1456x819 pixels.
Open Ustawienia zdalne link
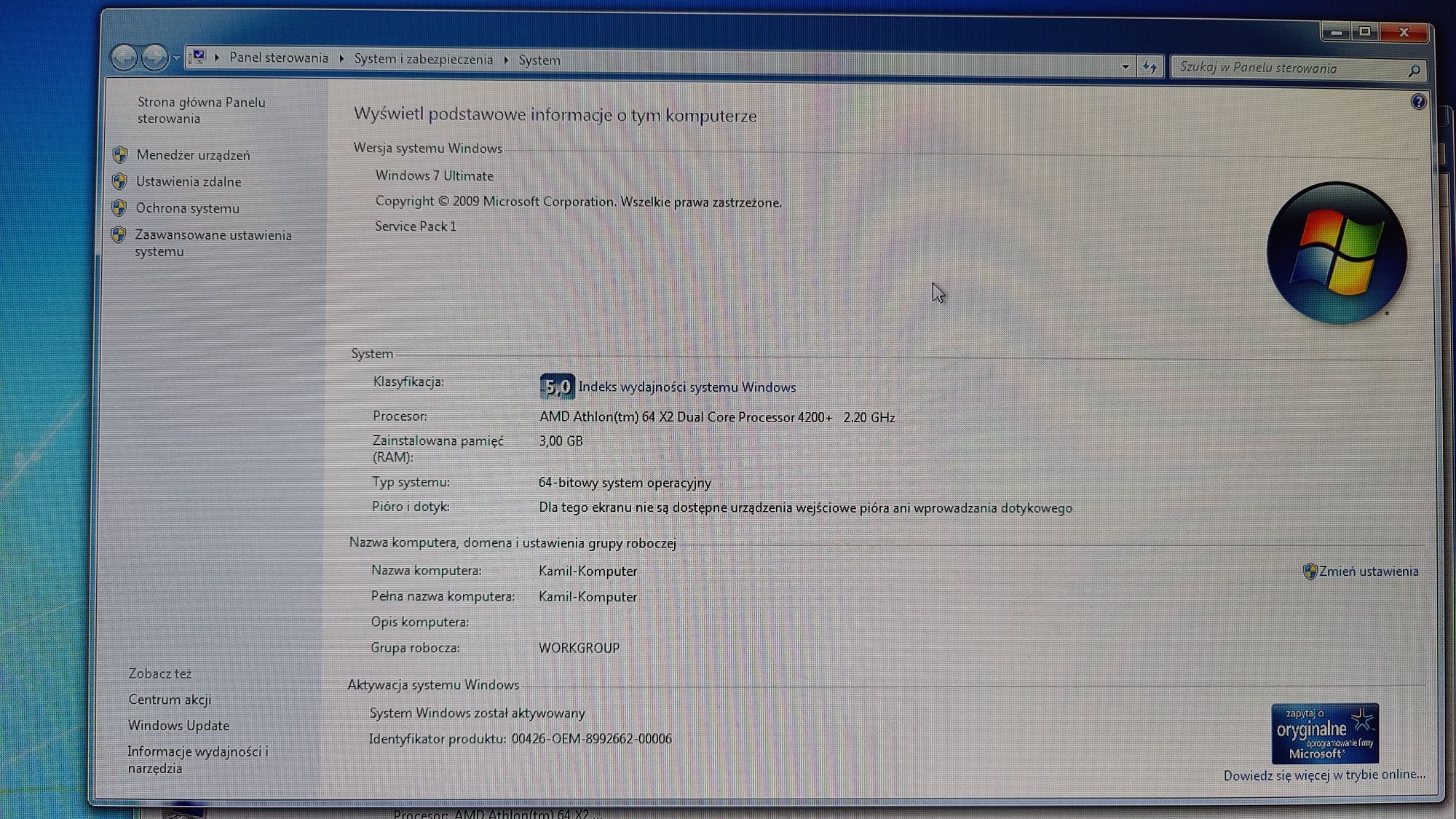tap(189, 181)
